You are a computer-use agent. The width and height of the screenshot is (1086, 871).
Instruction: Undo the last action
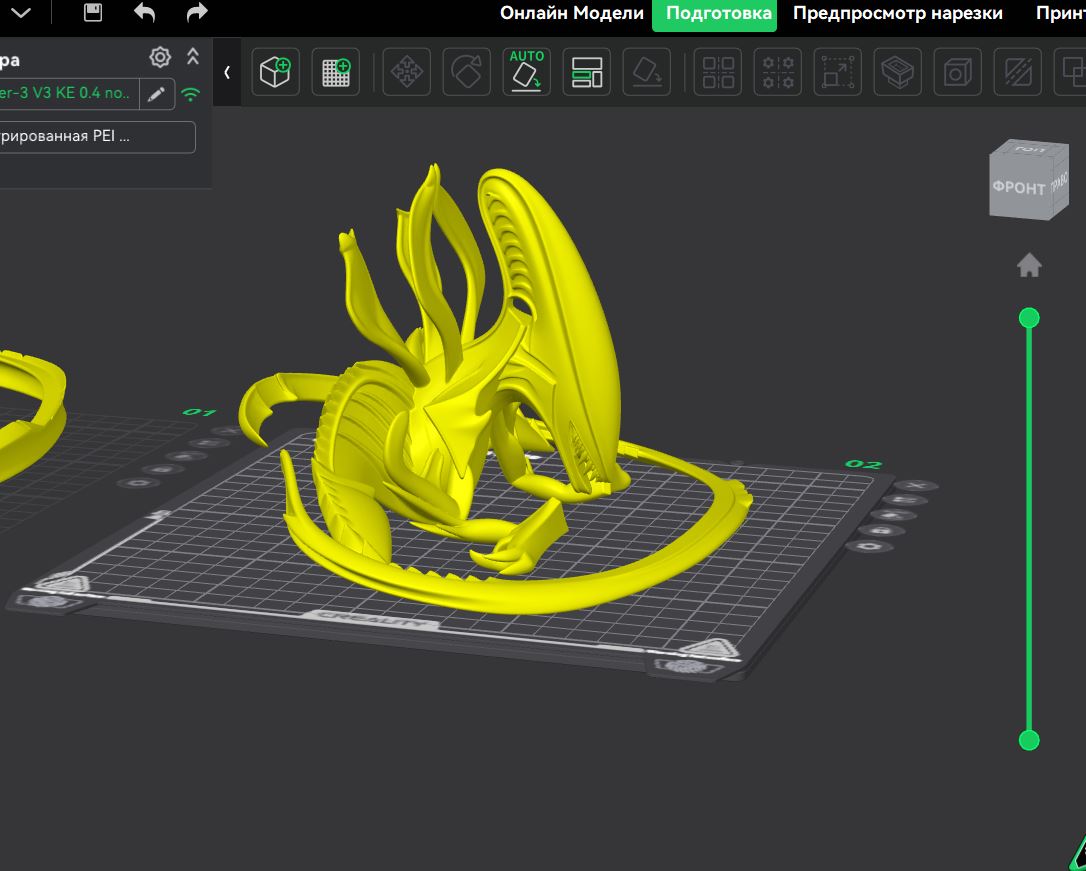[144, 12]
